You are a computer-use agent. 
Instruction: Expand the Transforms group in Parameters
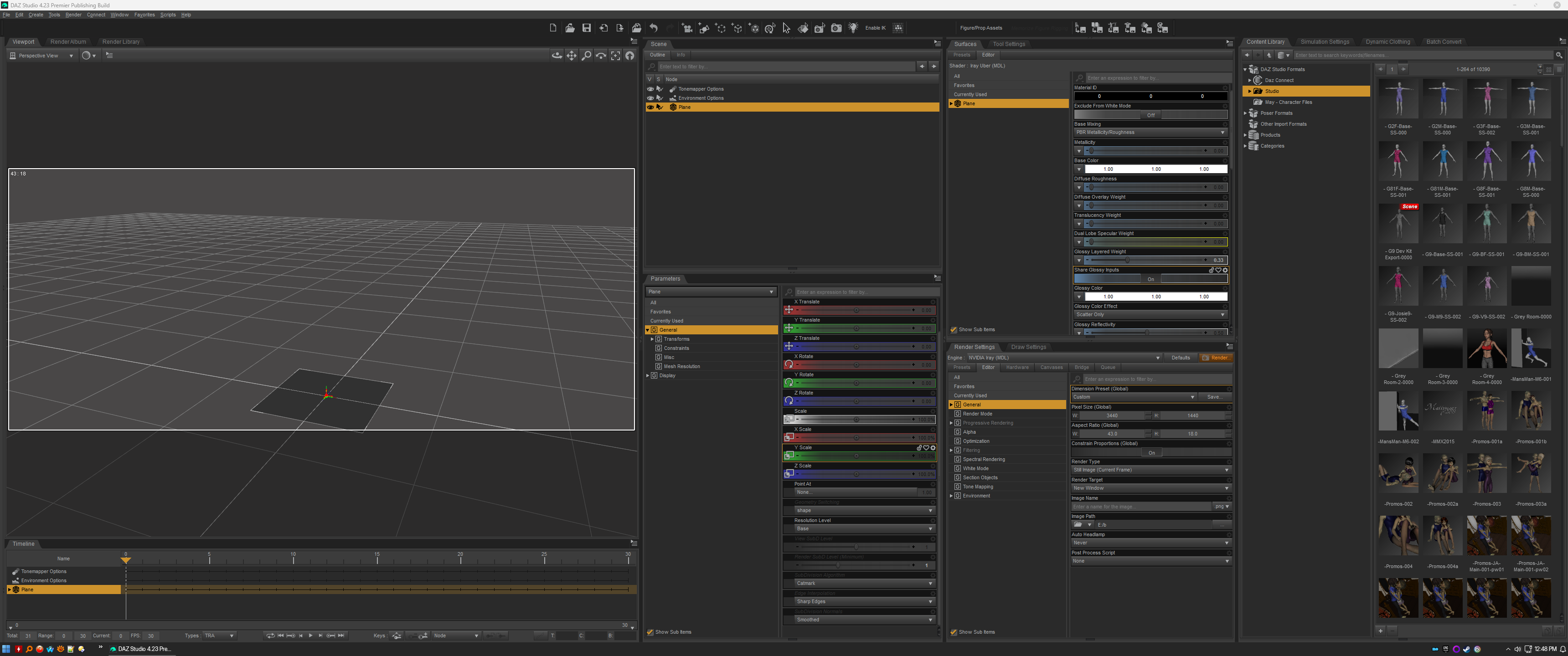(652, 339)
